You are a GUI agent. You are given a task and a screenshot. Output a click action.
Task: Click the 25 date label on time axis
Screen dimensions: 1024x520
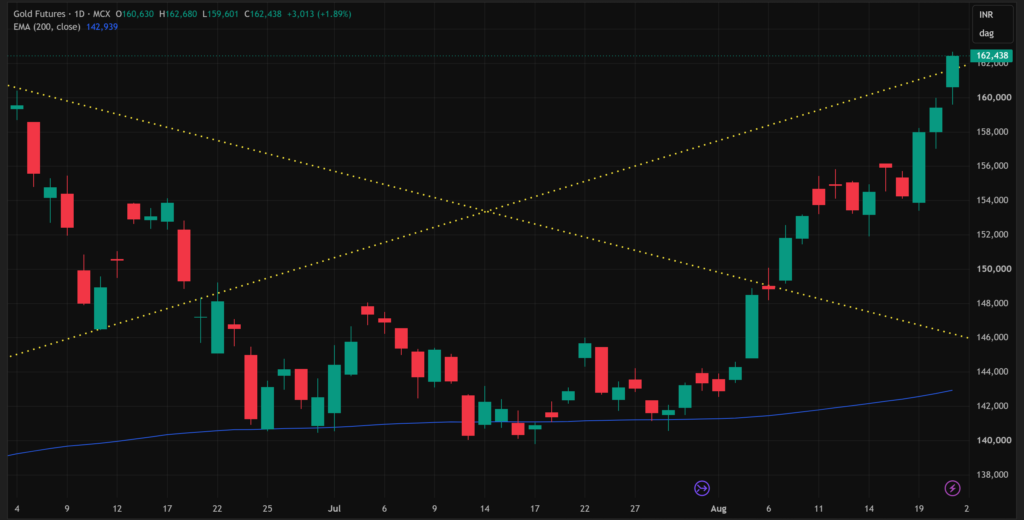[x=267, y=508]
